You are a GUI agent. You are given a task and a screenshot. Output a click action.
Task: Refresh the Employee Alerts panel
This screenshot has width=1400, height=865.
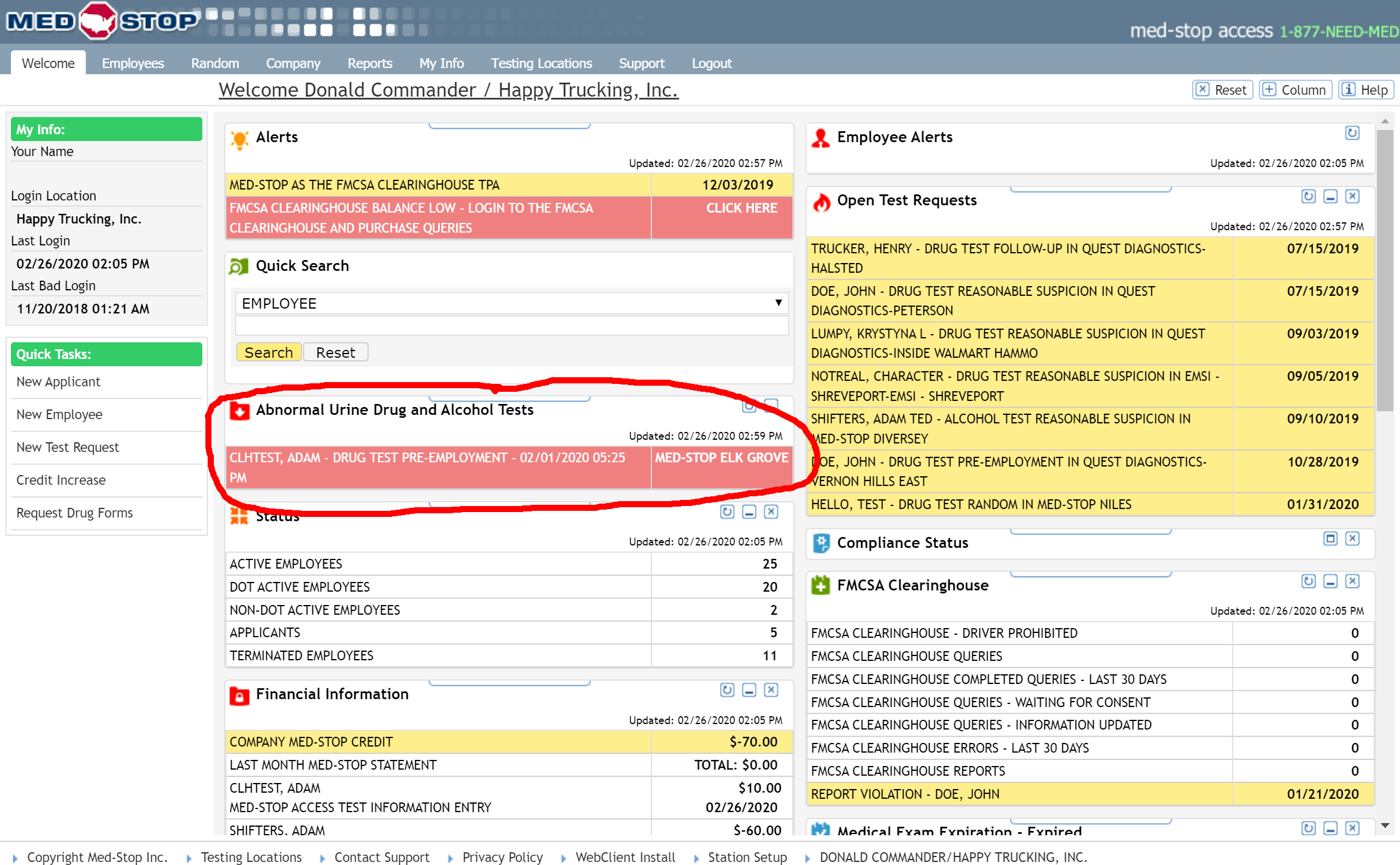1351,133
